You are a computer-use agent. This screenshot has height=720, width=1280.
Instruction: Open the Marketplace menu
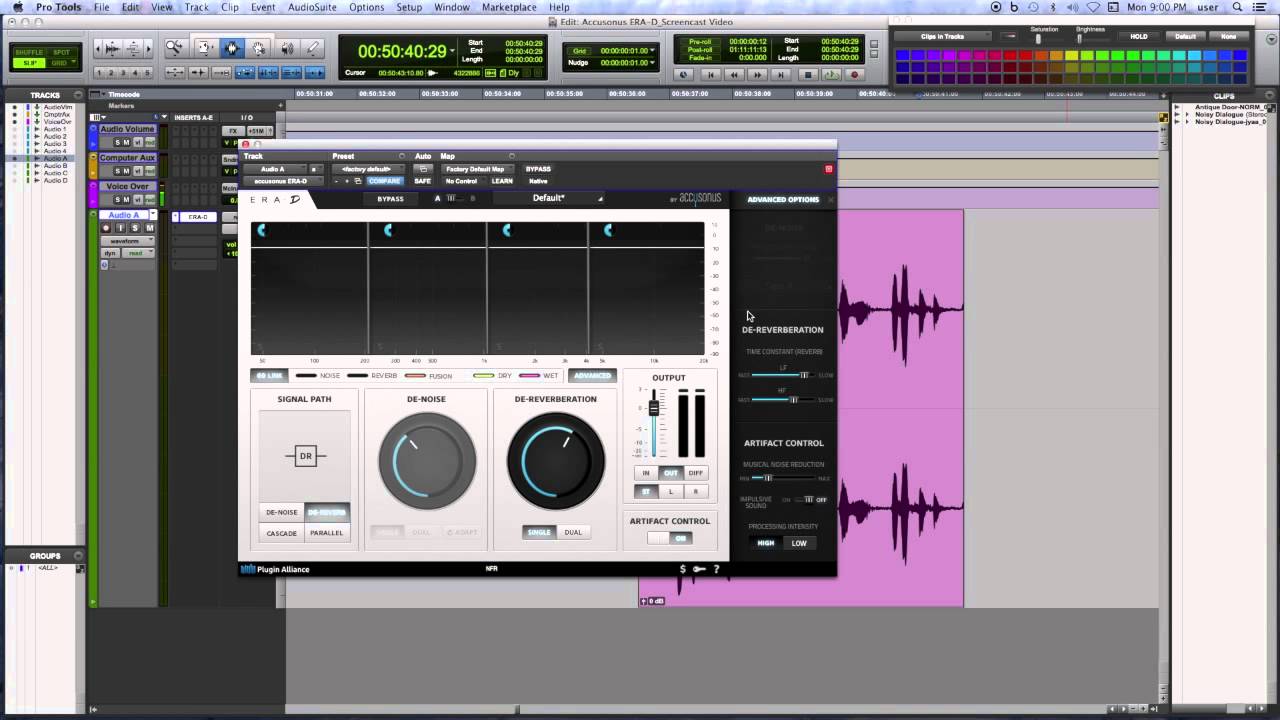click(509, 7)
